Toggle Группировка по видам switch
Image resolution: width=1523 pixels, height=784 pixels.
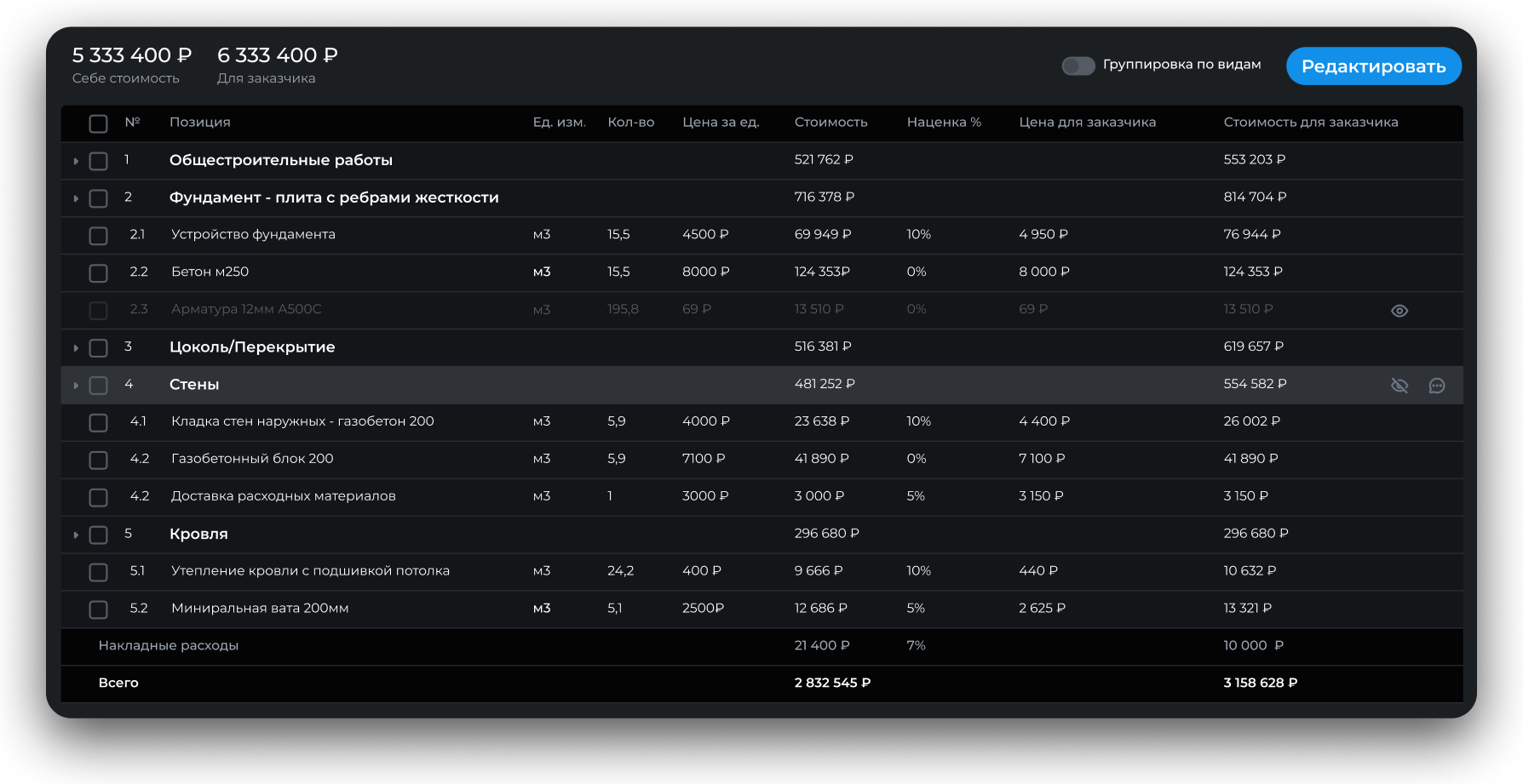click(x=1078, y=66)
